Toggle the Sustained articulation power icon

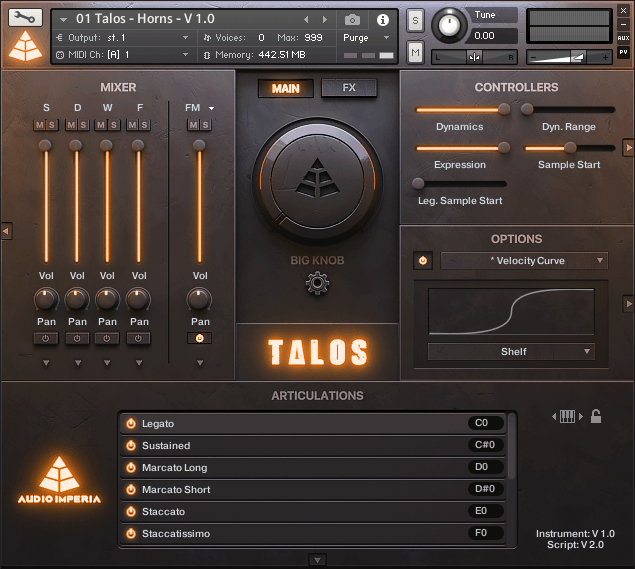(x=130, y=445)
